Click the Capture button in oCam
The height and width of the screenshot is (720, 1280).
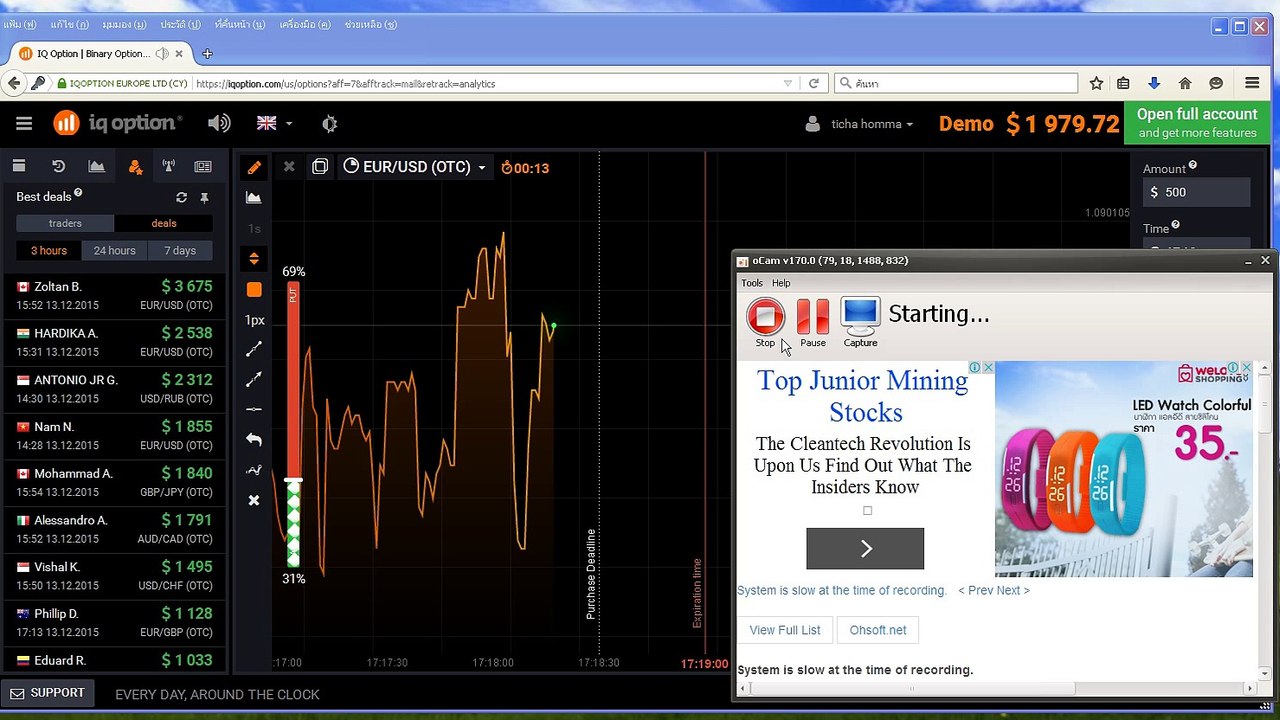[860, 323]
